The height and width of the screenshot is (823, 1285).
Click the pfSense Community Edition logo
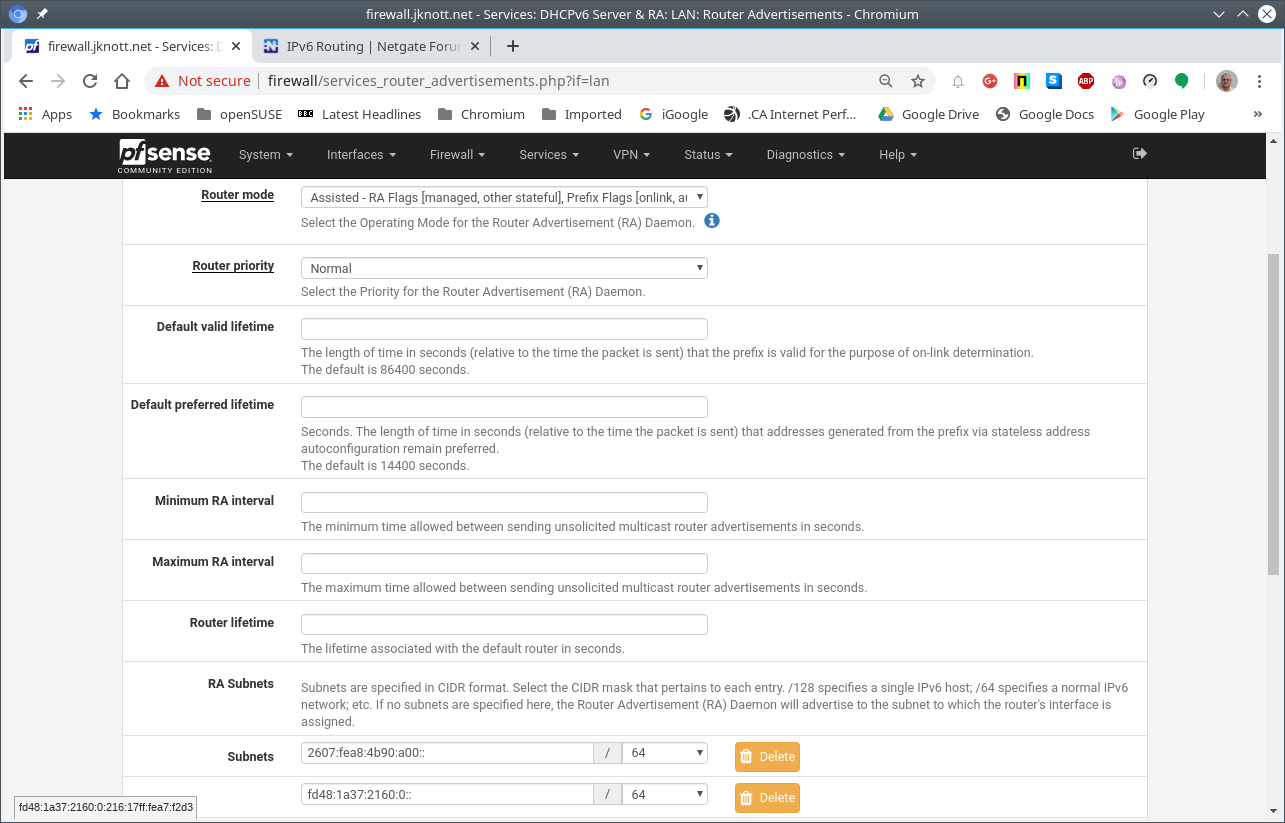click(x=165, y=155)
